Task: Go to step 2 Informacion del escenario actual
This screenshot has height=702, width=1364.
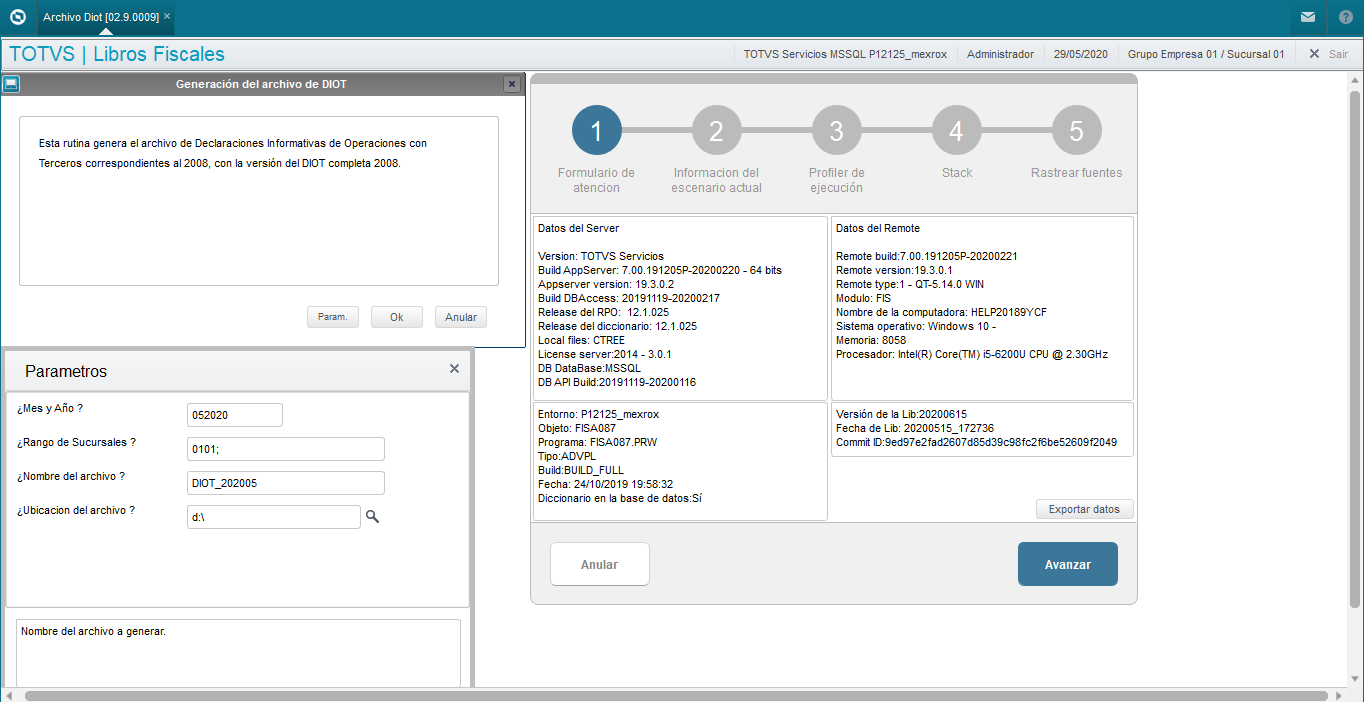Action: click(x=717, y=131)
